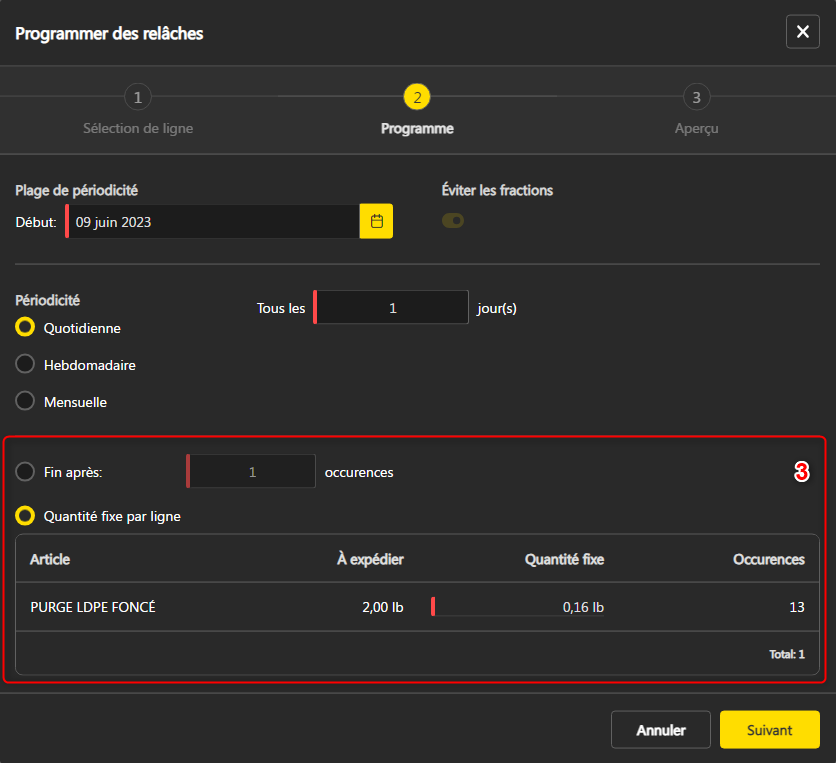Jump to step 3 Aperçu
The image size is (836, 763).
(x=696, y=97)
